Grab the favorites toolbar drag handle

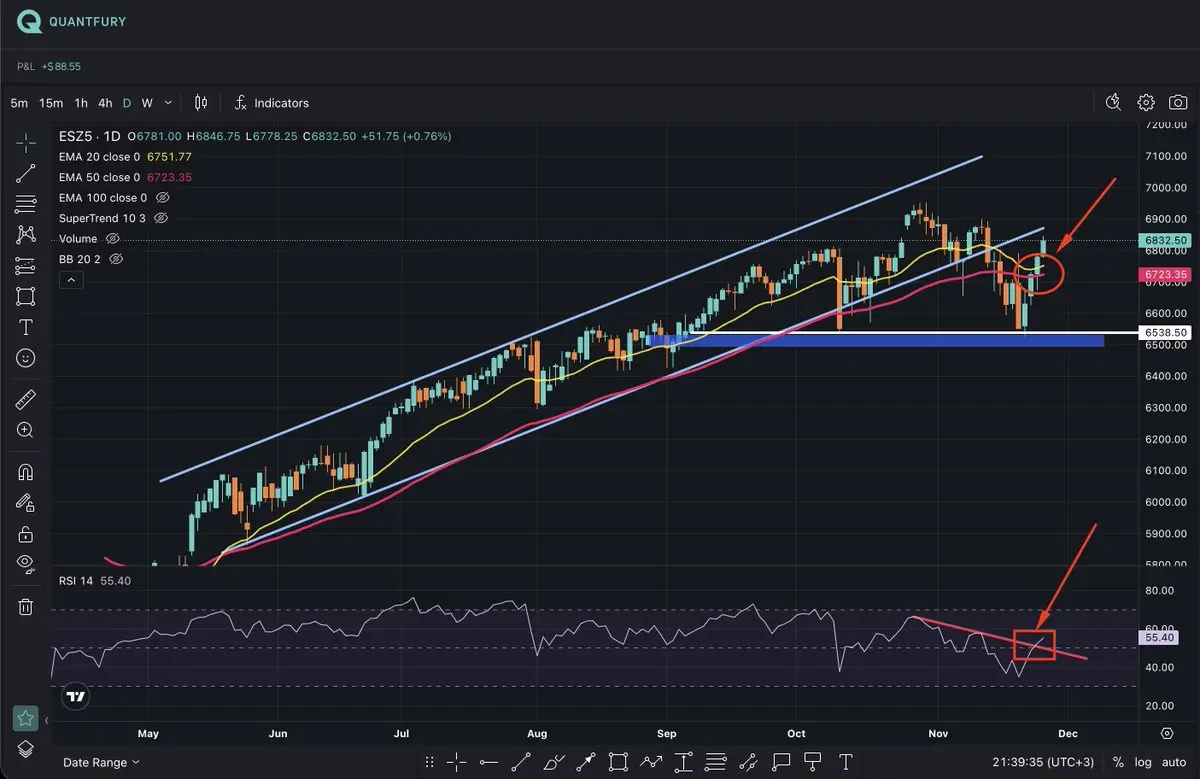pyautogui.click(x=431, y=761)
